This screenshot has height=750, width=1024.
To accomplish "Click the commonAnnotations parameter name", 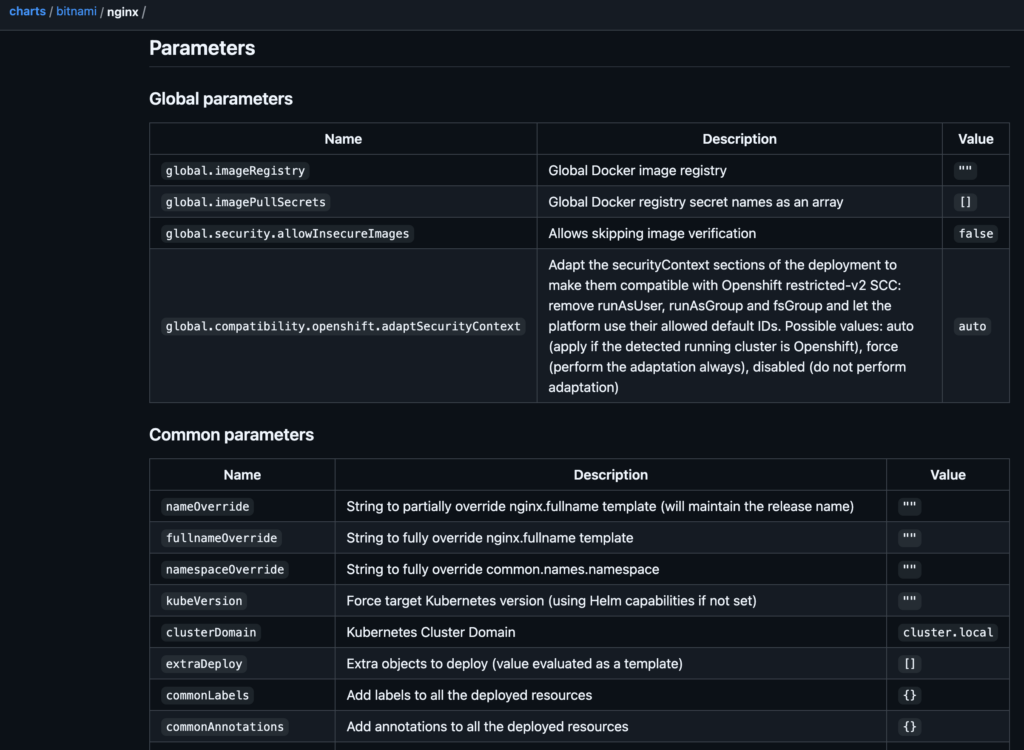I will coord(225,726).
